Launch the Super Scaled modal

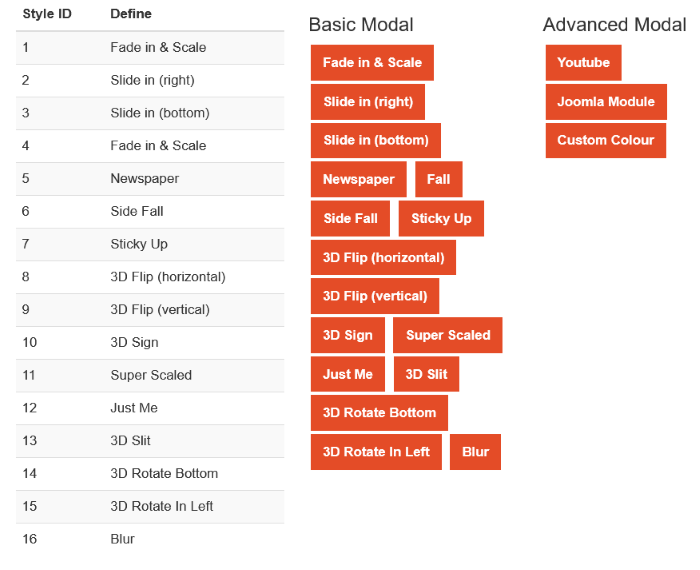[448, 336]
